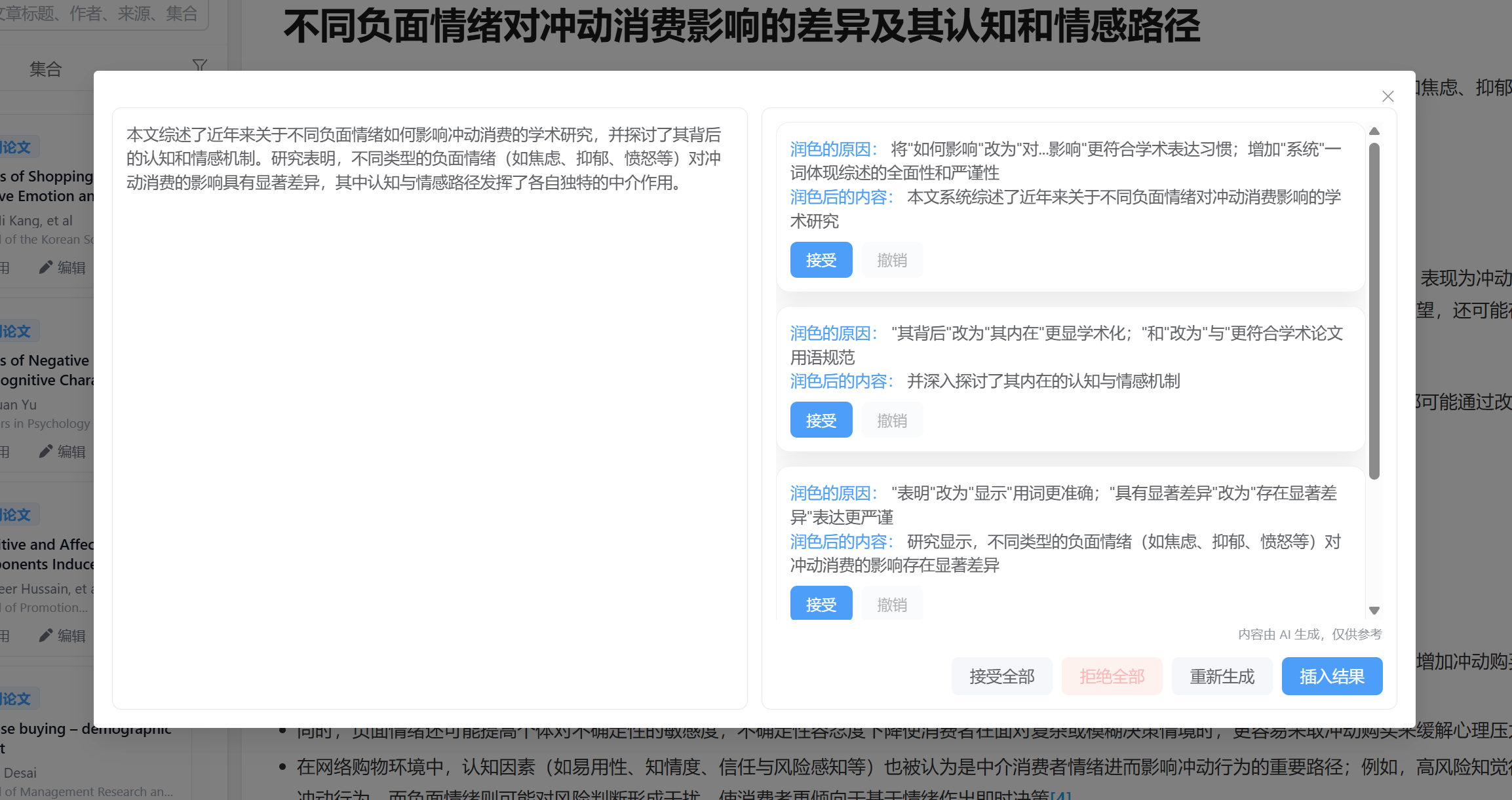Screen dimensions: 1512x800
Task: Click 拒绝全部 to reject all
Action: coord(1112,676)
